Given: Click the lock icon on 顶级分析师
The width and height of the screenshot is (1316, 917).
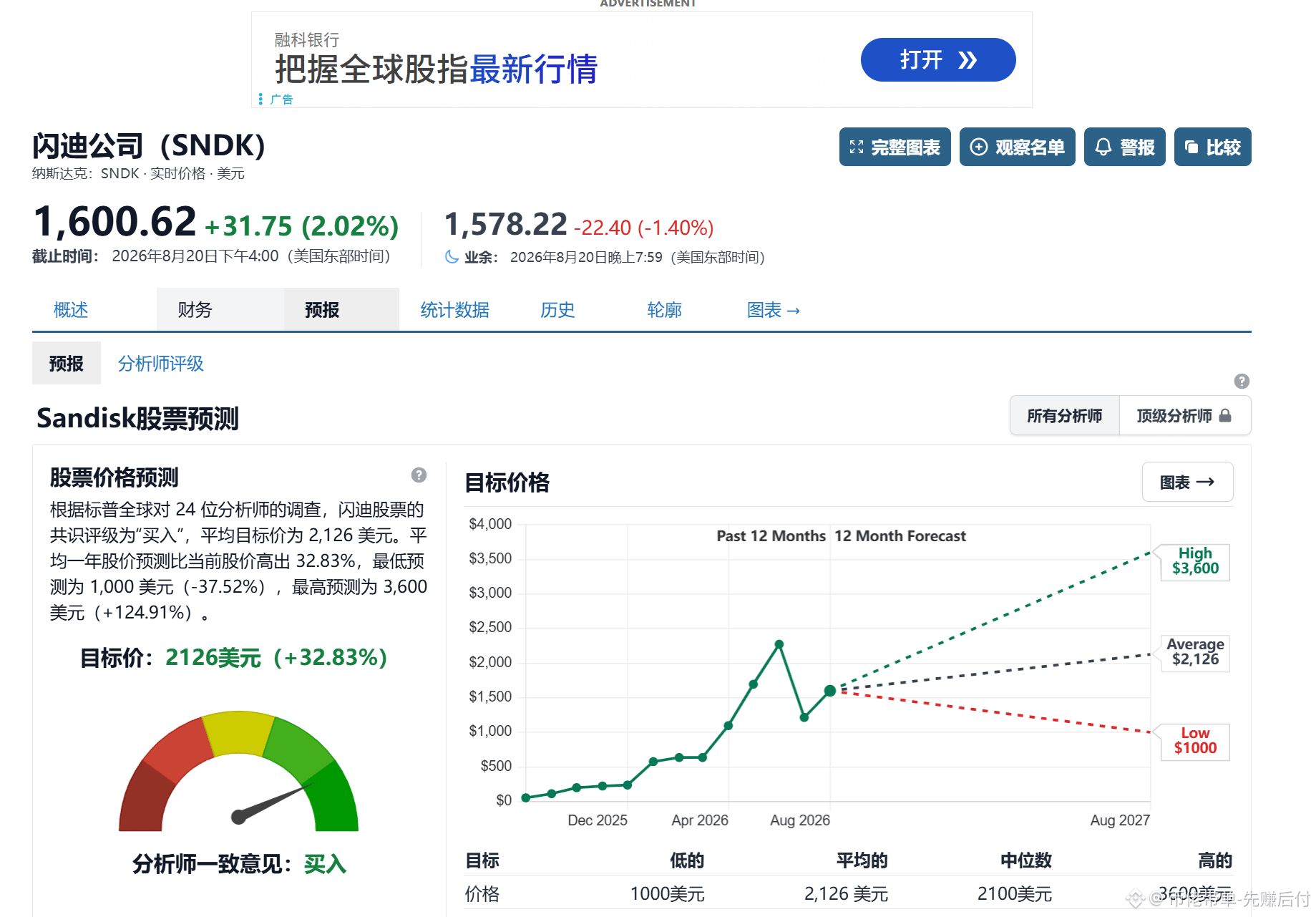Looking at the screenshot, I should tap(1225, 415).
